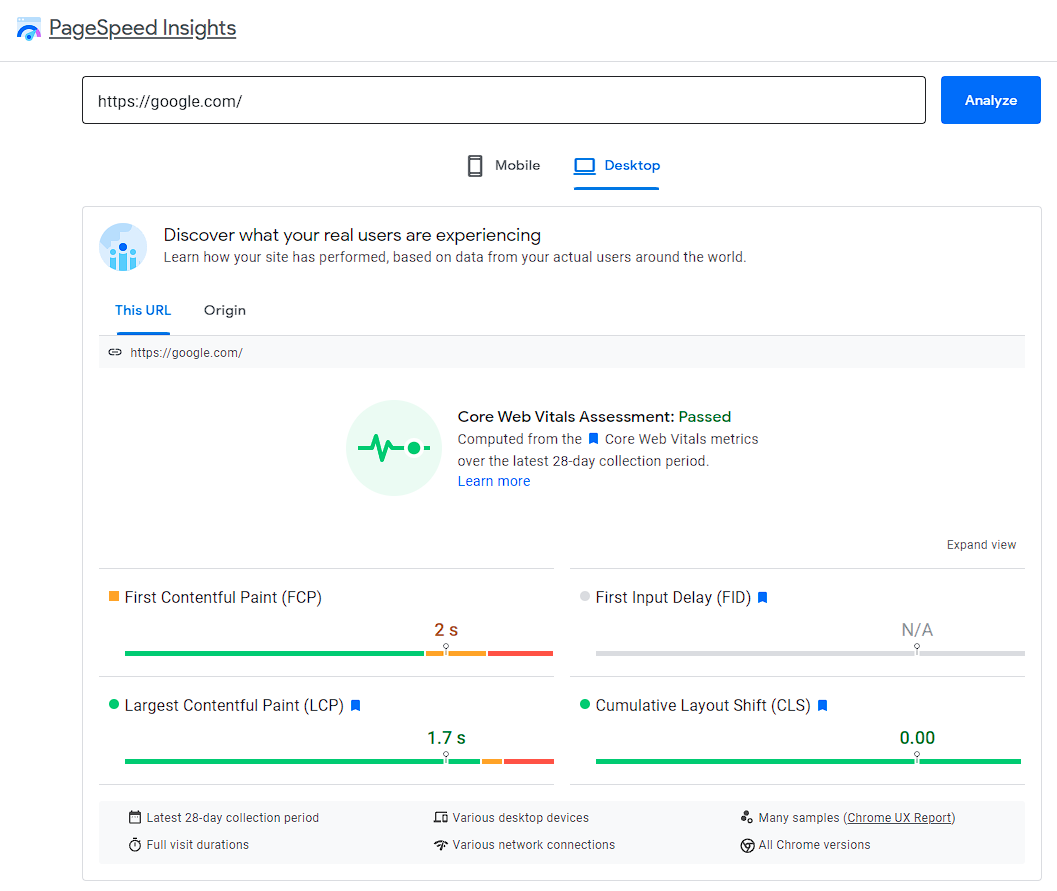1057x891 pixels.
Task: Click the gray FID distribution bar
Action: point(810,653)
